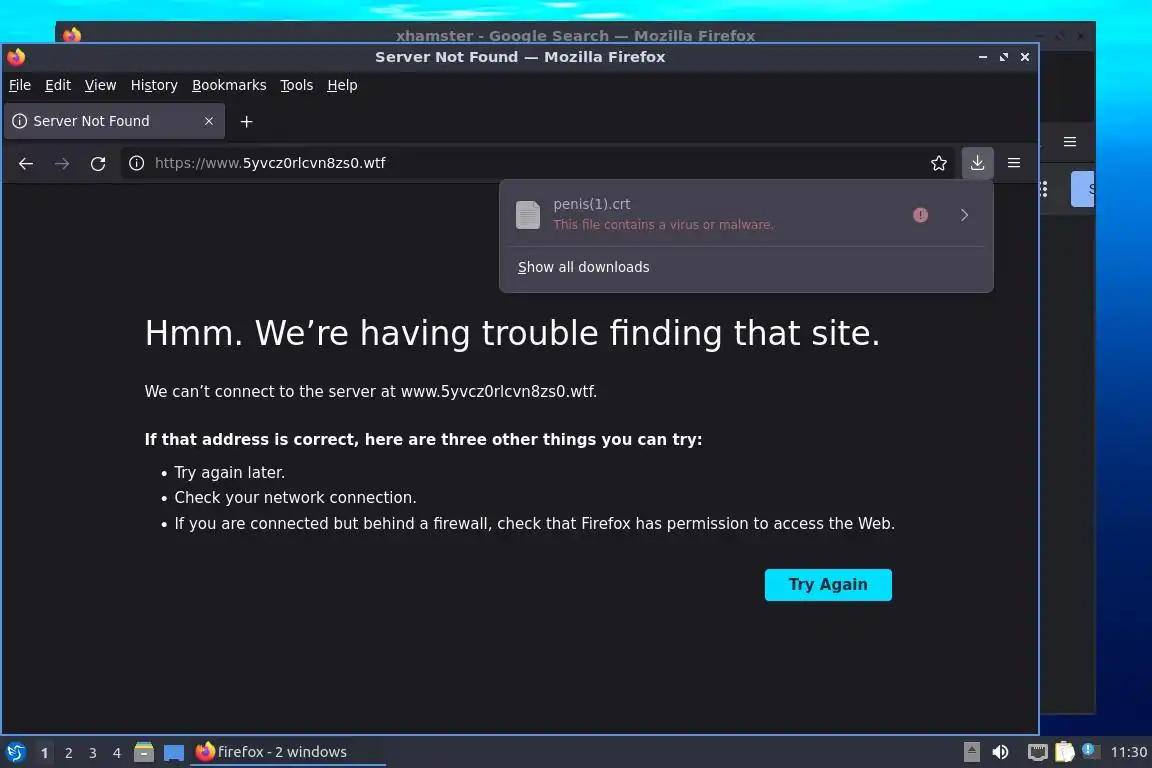Click the firefox - 2 windows taskbar entry
1152x768 pixels.
pos(288,753)
